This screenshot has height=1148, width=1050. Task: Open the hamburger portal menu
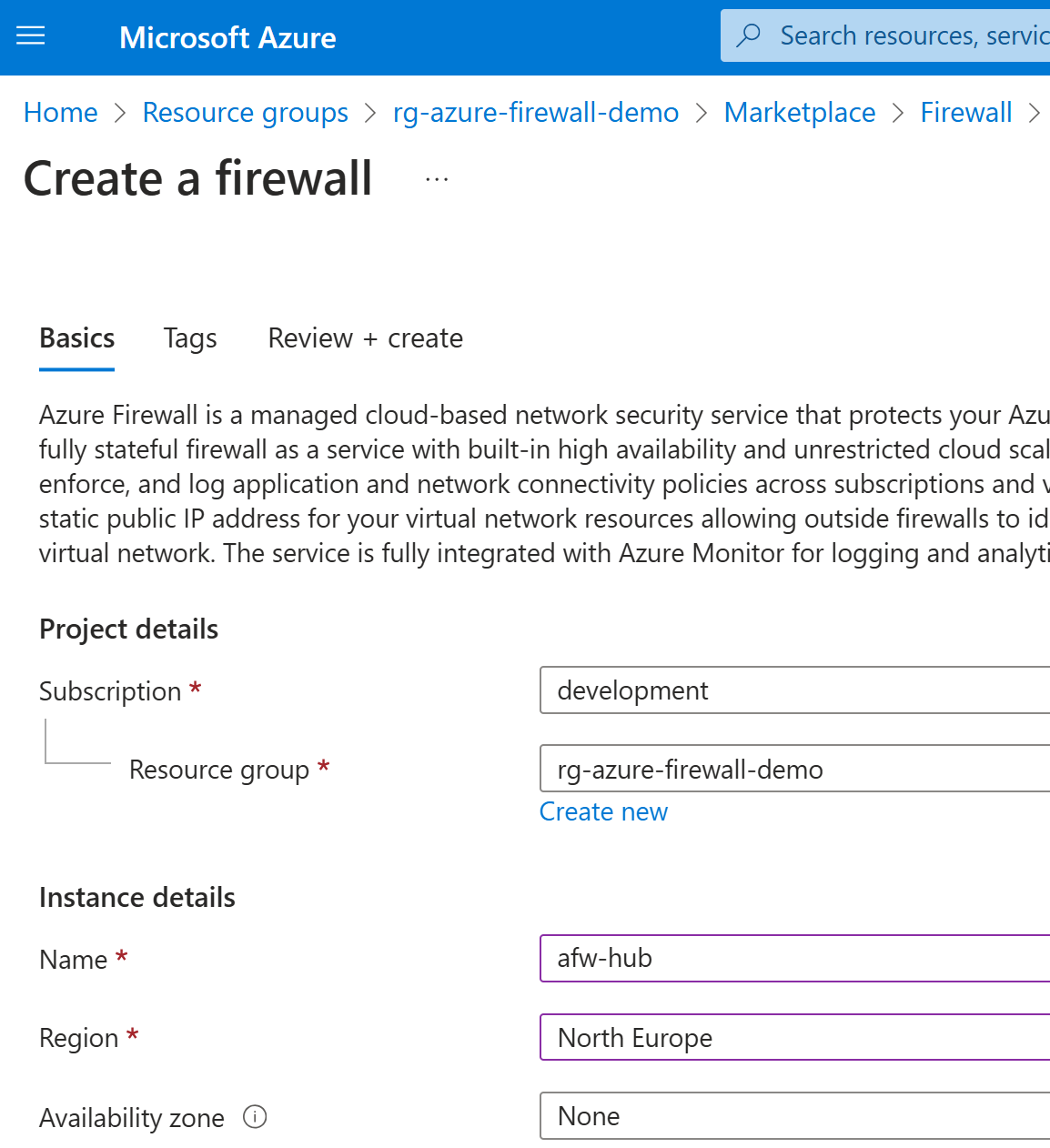coord(31,36)
